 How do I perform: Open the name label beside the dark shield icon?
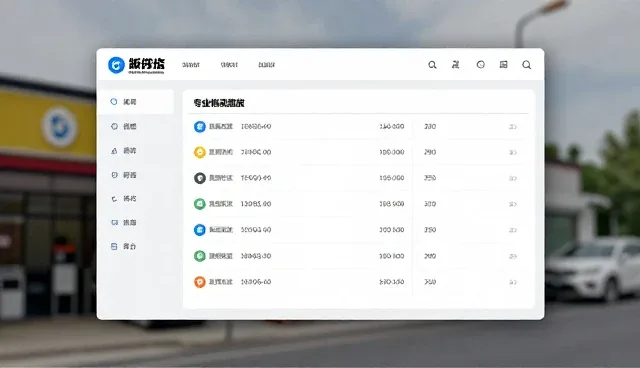(221, 178)
